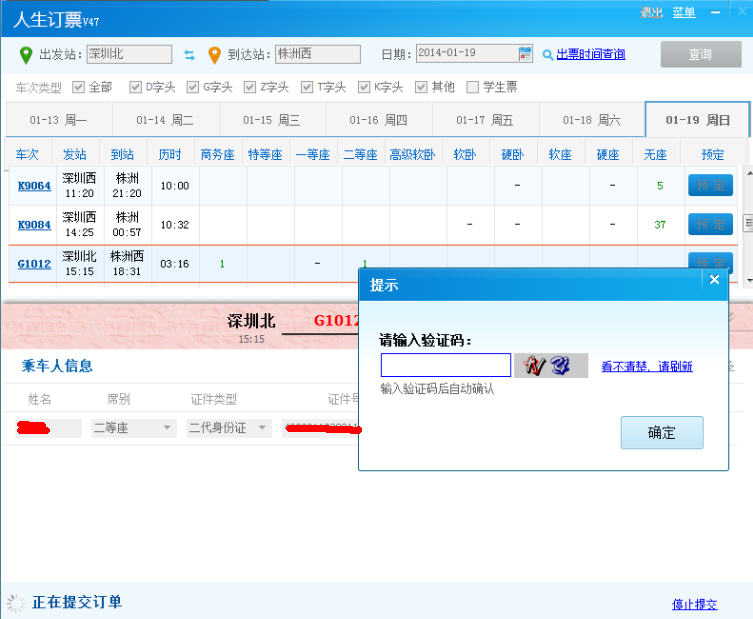Focus the captcha input field
753x619 pixels.
coord(446,365)
